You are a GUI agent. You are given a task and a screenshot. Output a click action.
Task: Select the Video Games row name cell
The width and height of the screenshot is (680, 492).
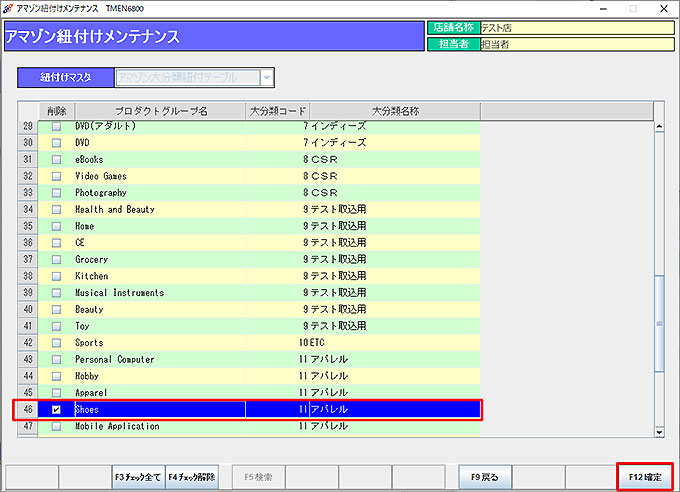pos(158,176)
